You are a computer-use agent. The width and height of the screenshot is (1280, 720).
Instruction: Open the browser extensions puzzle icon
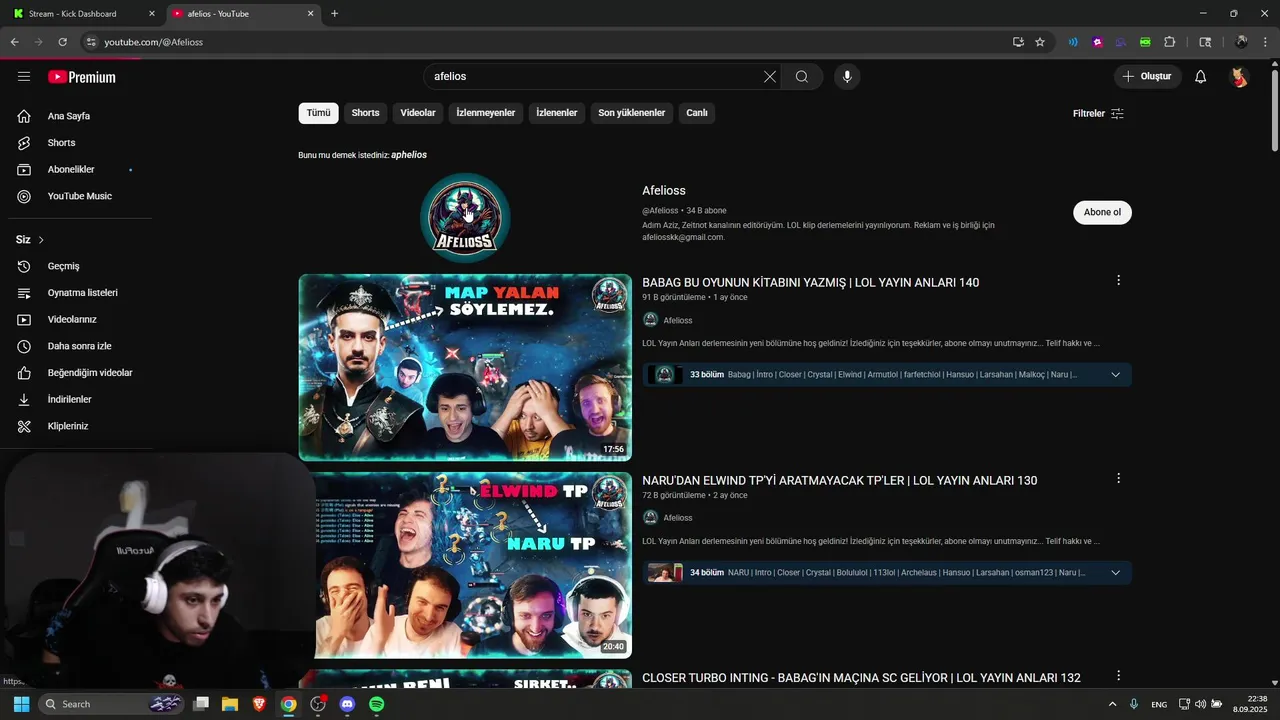click(1170, 42)
